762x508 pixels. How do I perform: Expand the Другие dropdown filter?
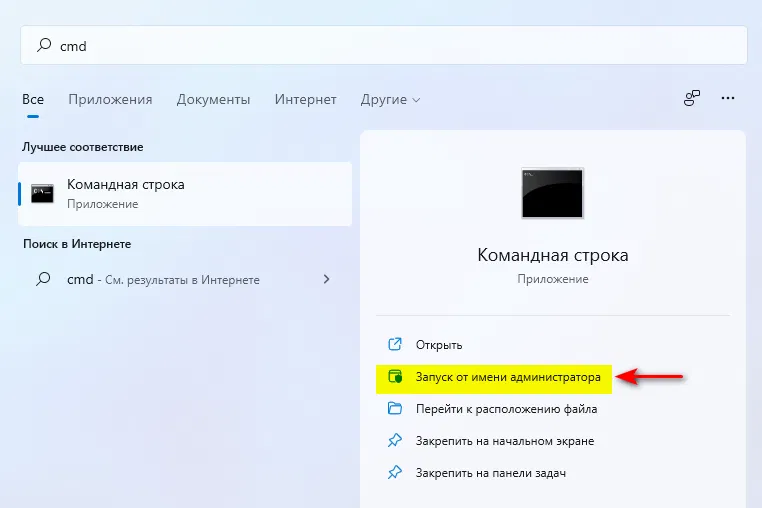point(390,100)
